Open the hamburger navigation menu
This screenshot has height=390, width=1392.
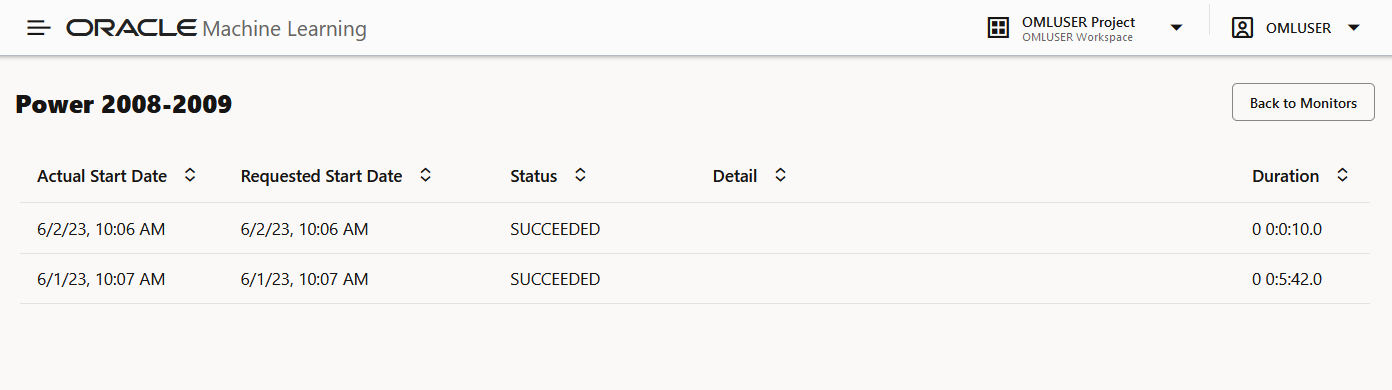tap(39, 28)
